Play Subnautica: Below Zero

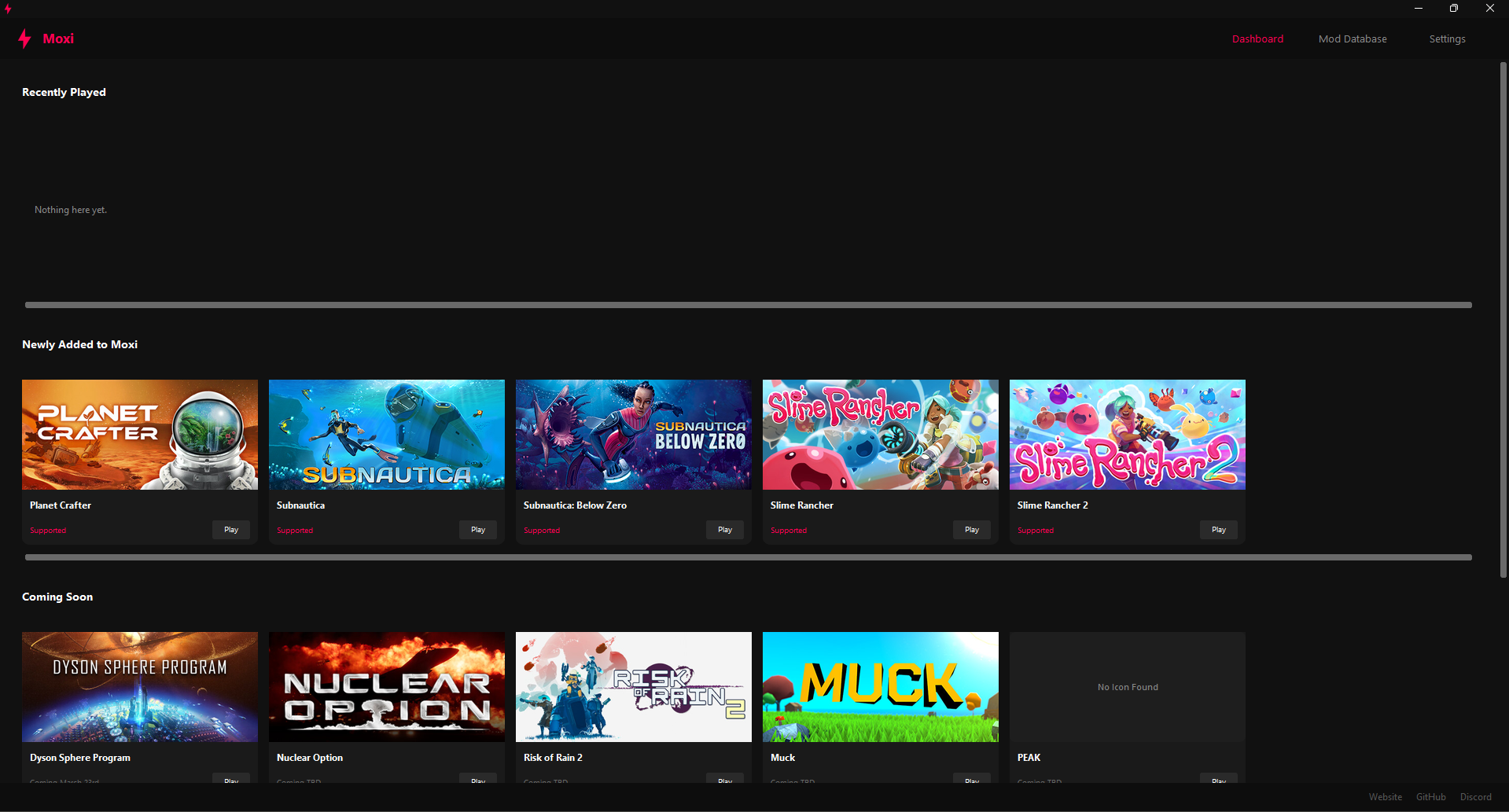(725, 530)
